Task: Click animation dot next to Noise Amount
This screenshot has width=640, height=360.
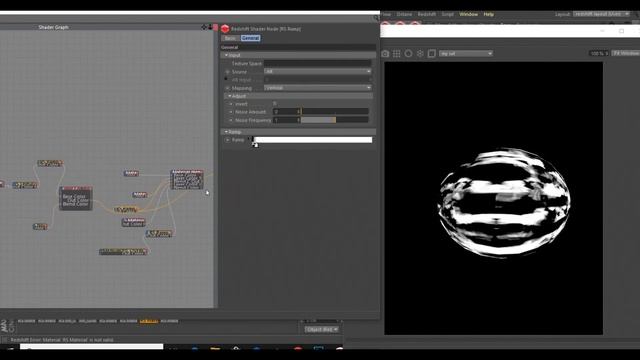Action: [231, 112]
